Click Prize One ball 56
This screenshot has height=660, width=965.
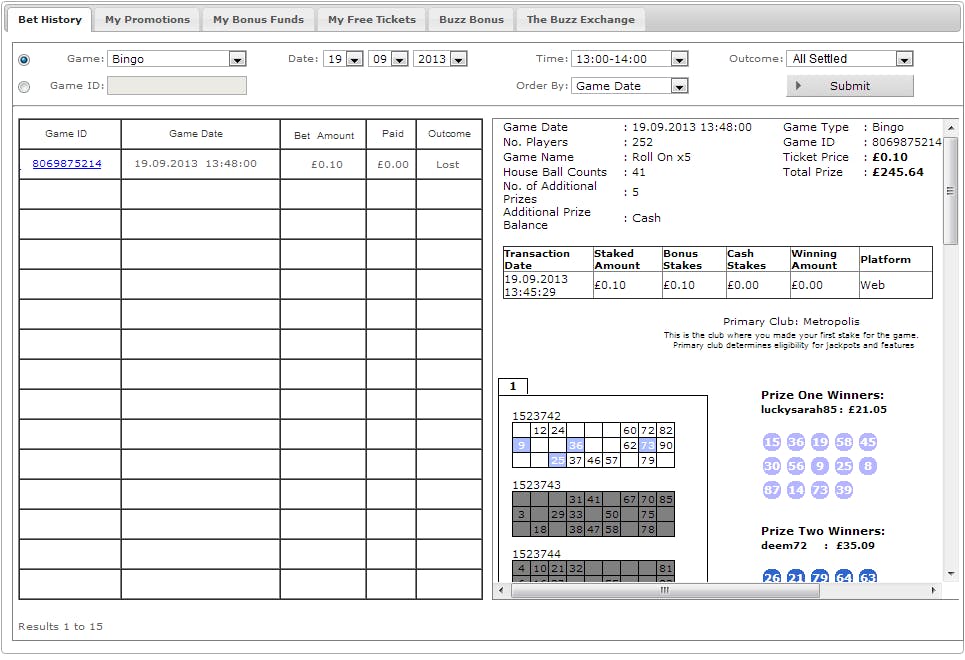click(796, 466)
